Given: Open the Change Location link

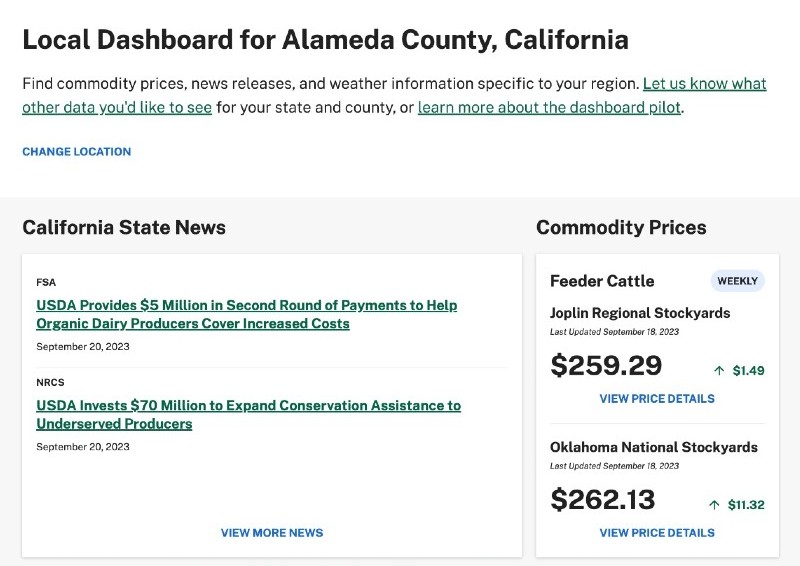Looking at the screenshot, I should (76, 152).
